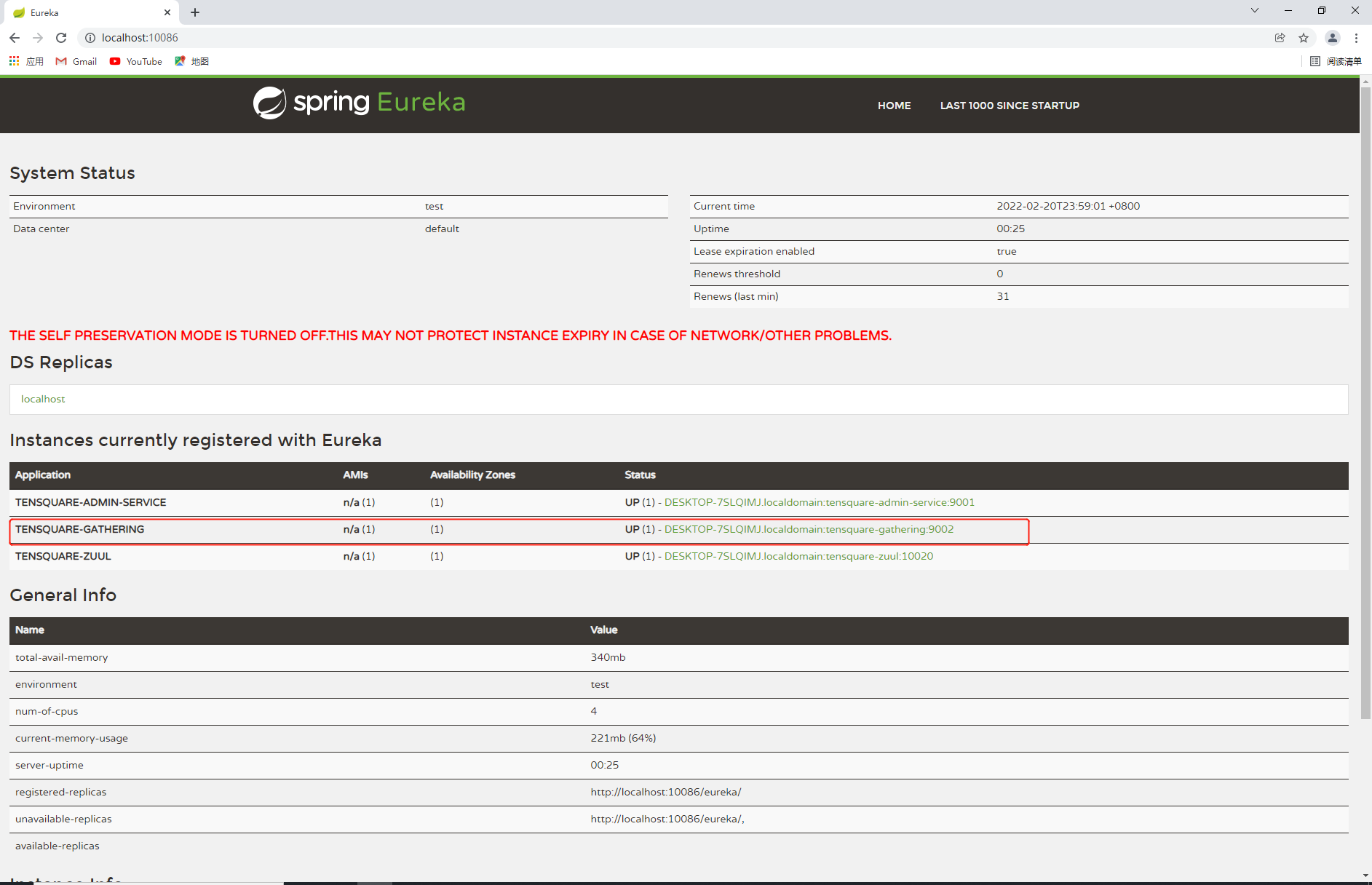The width and height of the screenshot is (1372, 885).
Task: Select unavailable-replicas URL value
Action: 667,819
